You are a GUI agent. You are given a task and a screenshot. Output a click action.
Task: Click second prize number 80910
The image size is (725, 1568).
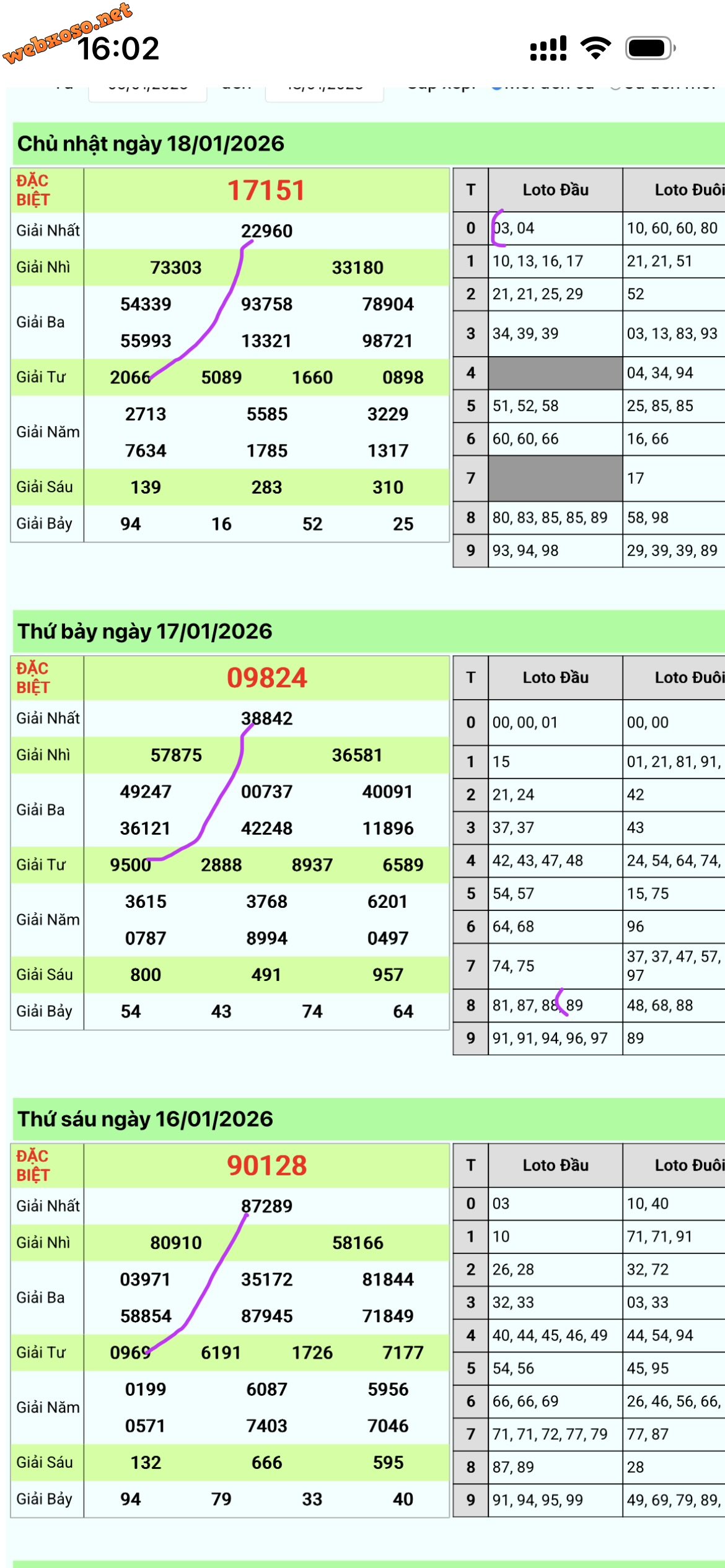(x=176, y=1243)
